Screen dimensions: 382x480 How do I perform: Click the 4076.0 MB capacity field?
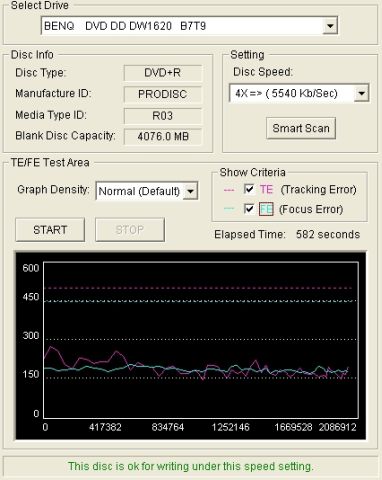click(x=163, y=136)
